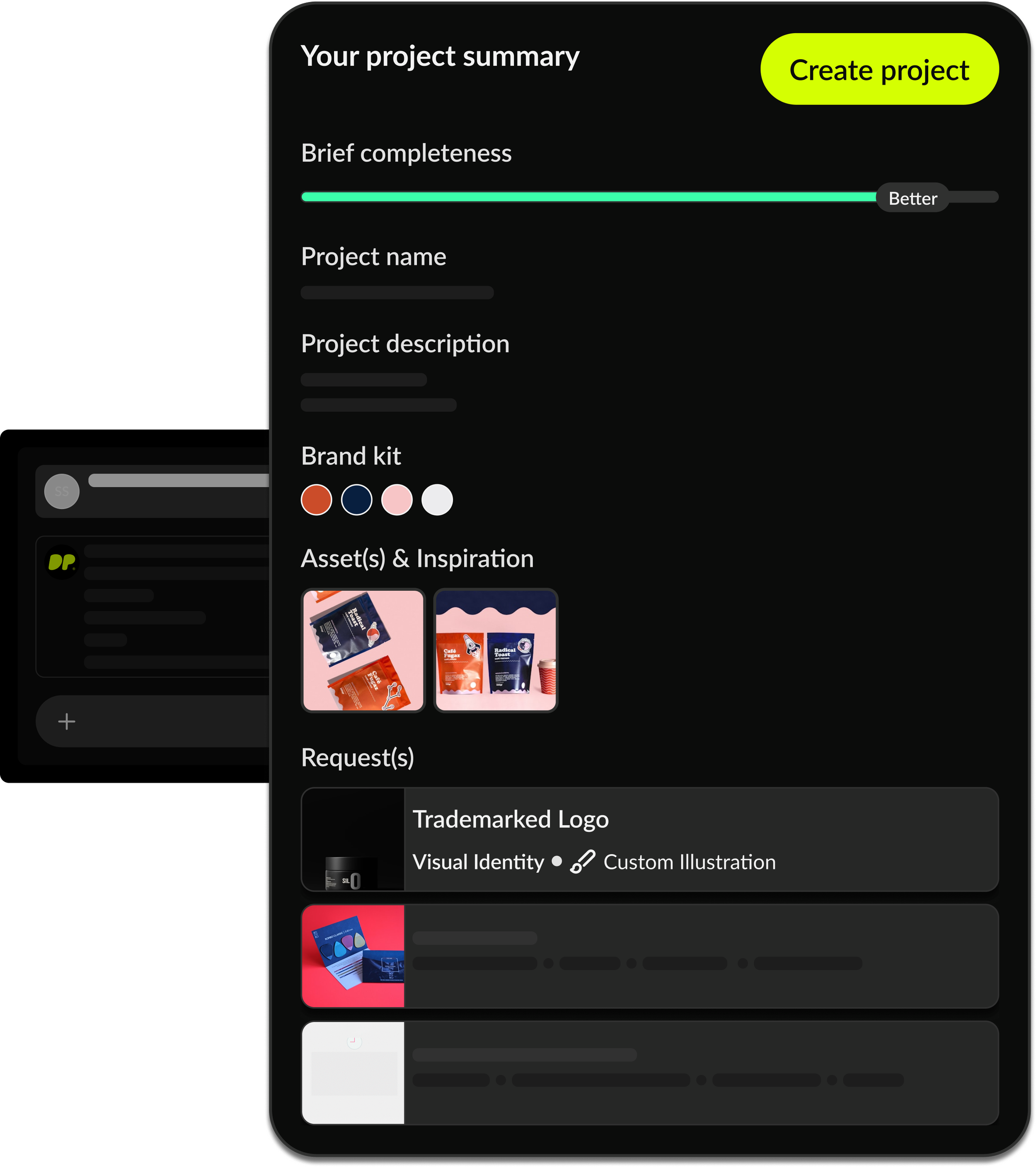Viewport: 1036px width, 1167px height.
Task: Open the Trademarked Logo request
Action: 650,839
